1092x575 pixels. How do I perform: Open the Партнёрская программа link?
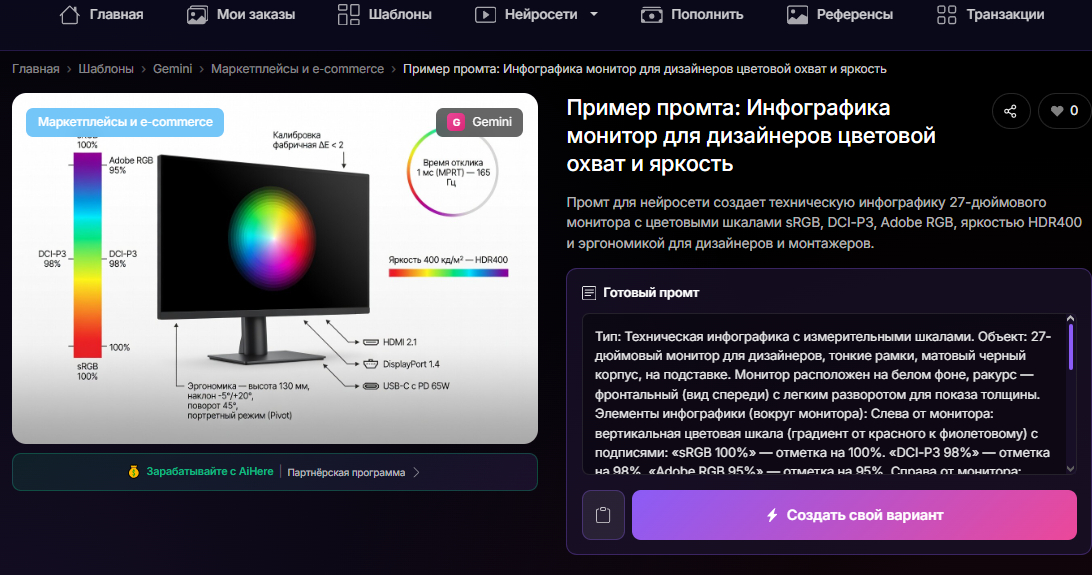[346, 473]
